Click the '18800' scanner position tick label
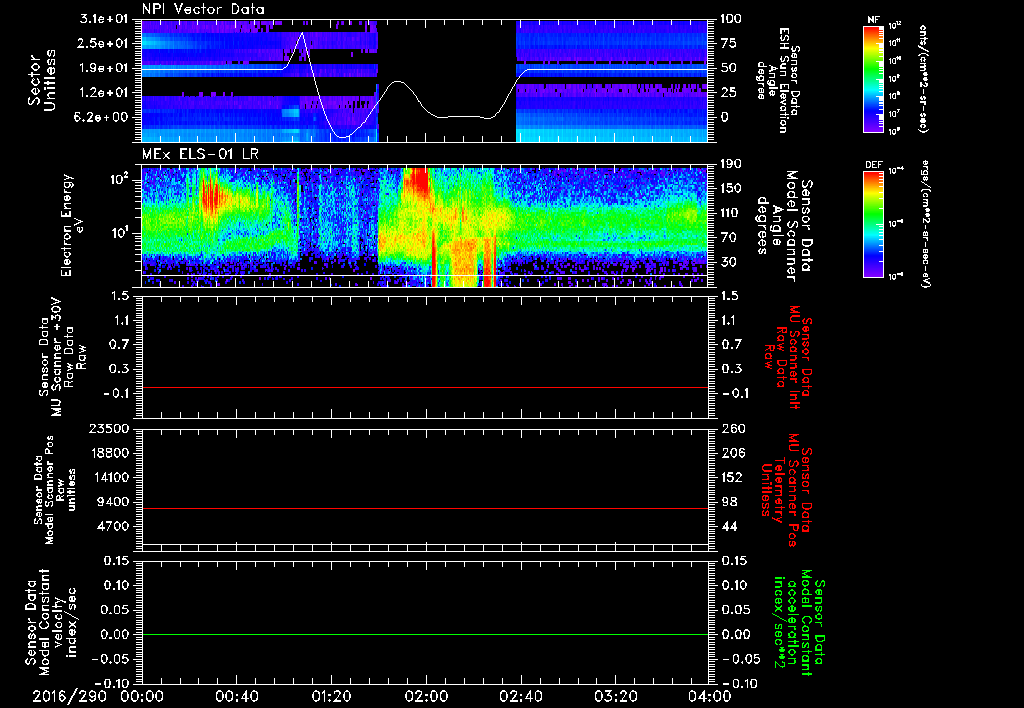This screenshot has width=1024, height=708. (x=109, y=453)
